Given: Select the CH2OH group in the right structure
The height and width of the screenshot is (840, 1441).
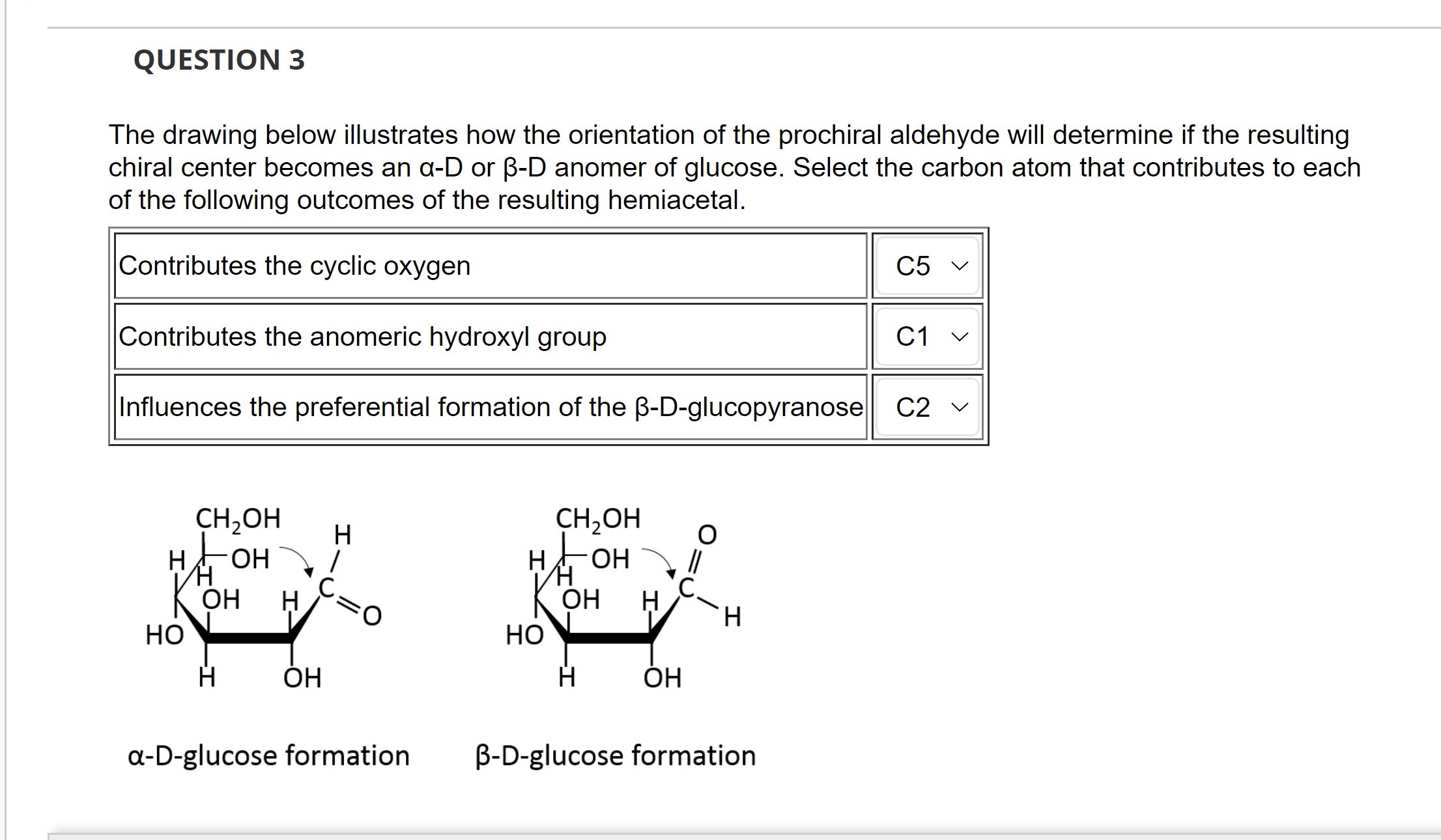Looking at the screenshot, I should [597, 518].
